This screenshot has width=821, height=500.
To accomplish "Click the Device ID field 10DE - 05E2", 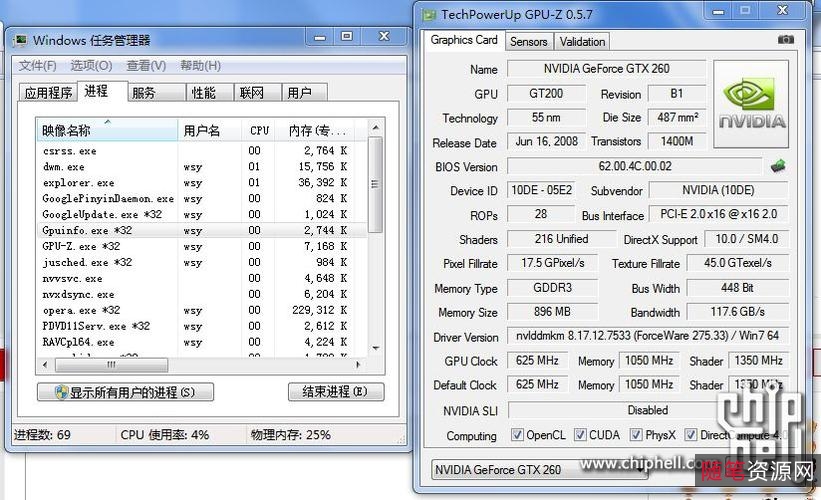I will 541,190.
